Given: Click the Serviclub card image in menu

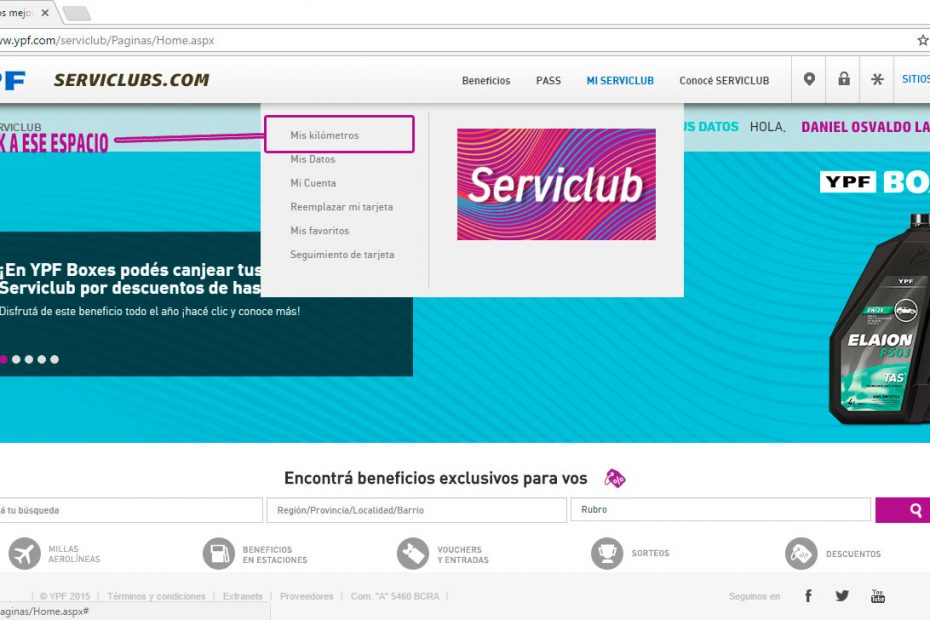Looking at the screenshot, I should pyautogui.click(x=556, y=185).
